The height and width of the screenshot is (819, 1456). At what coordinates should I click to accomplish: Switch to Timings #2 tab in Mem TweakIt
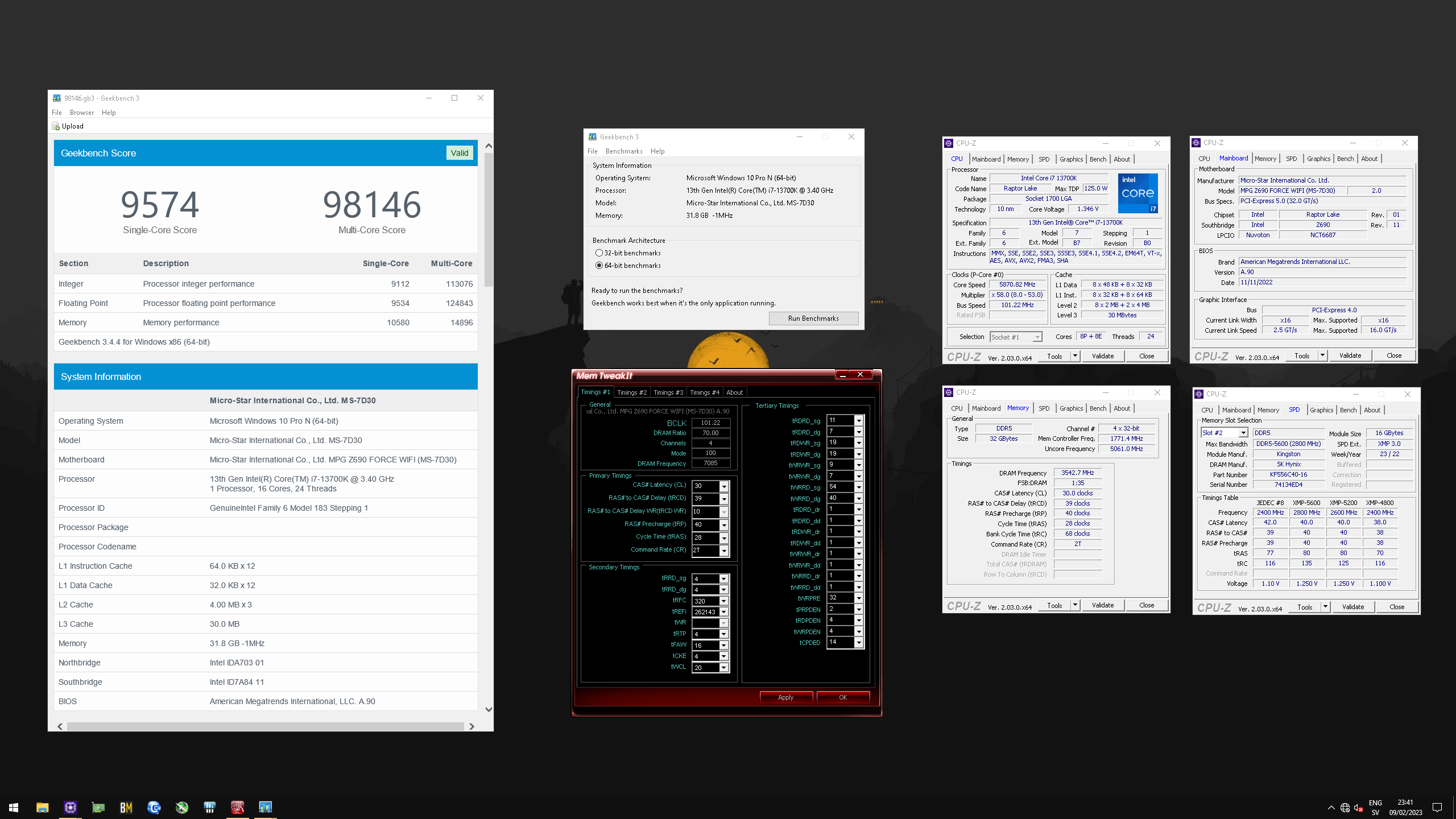click(x=632, y=392)
